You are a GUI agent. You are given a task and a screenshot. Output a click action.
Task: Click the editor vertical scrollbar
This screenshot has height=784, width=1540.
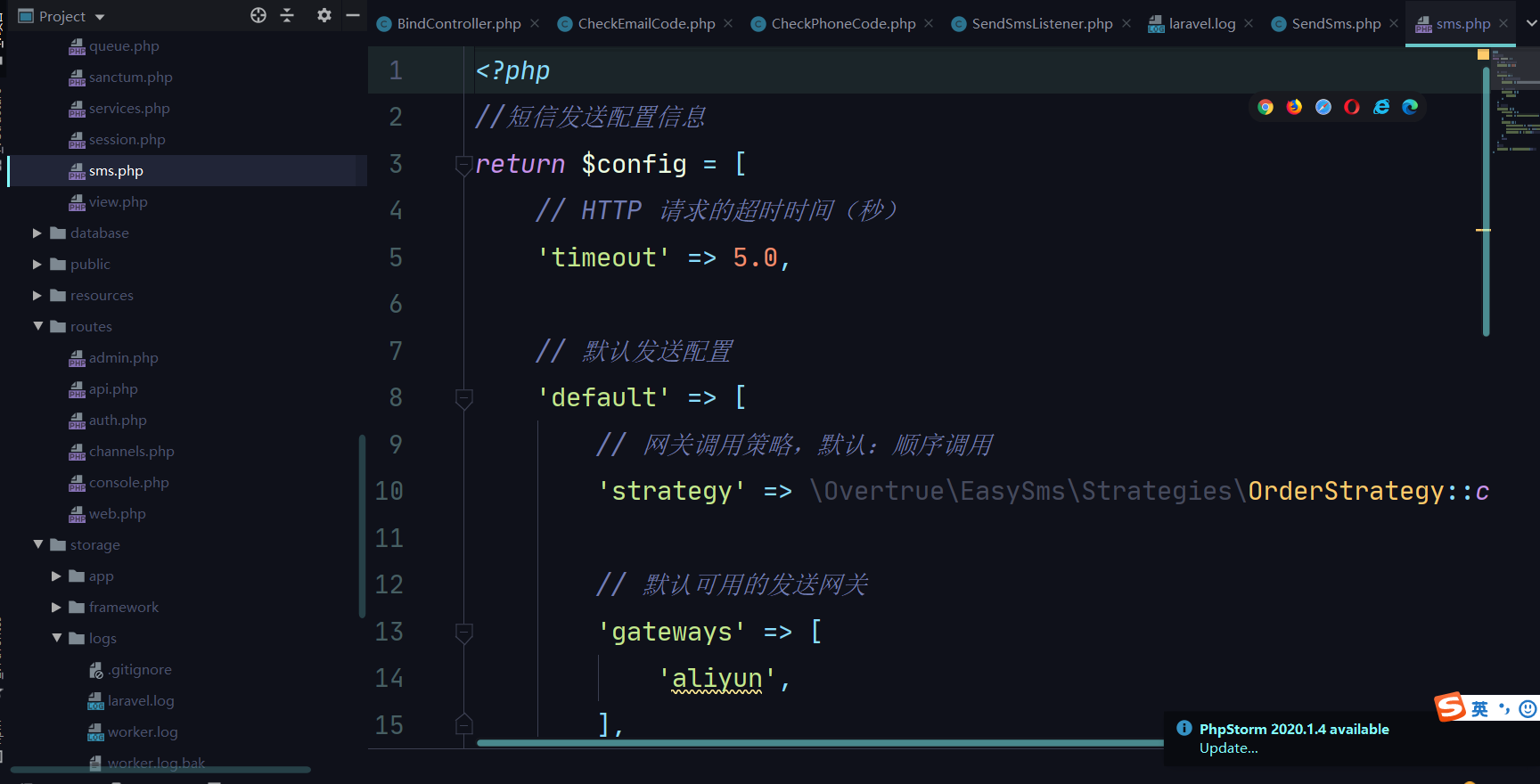[1486, 202]
